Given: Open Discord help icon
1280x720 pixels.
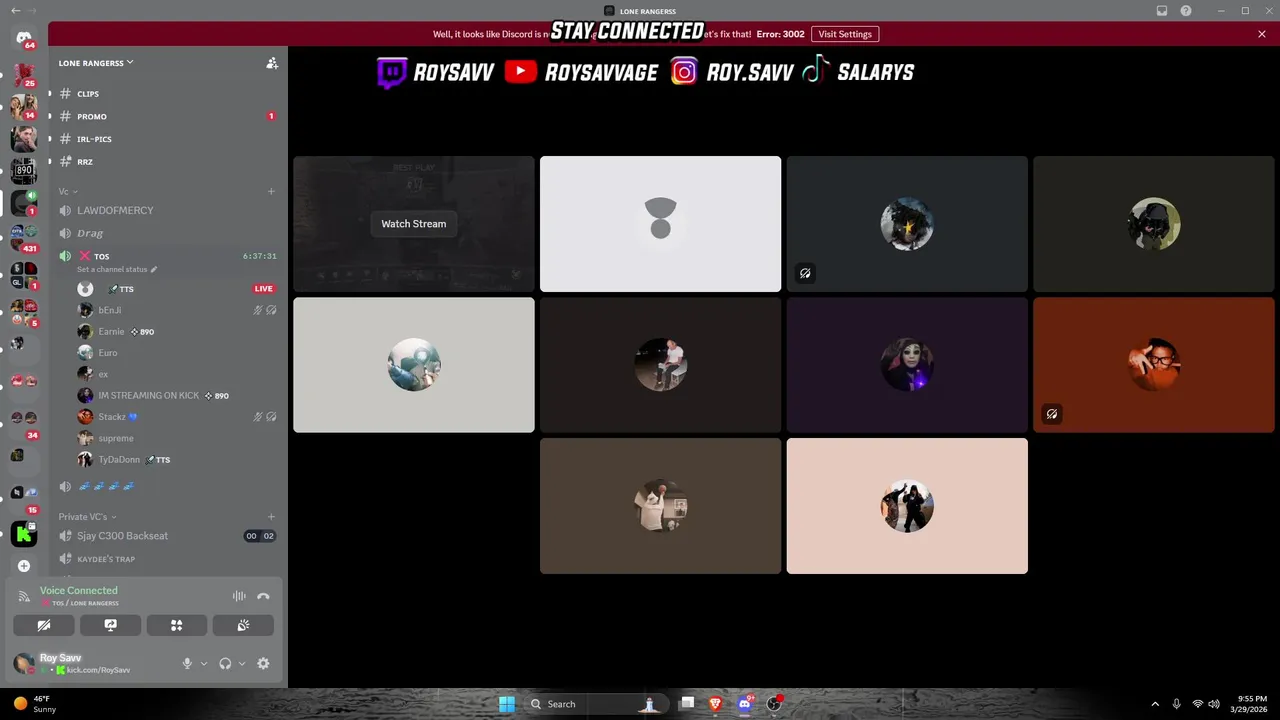Looking at the screenshot, I should coord(1186,11).
